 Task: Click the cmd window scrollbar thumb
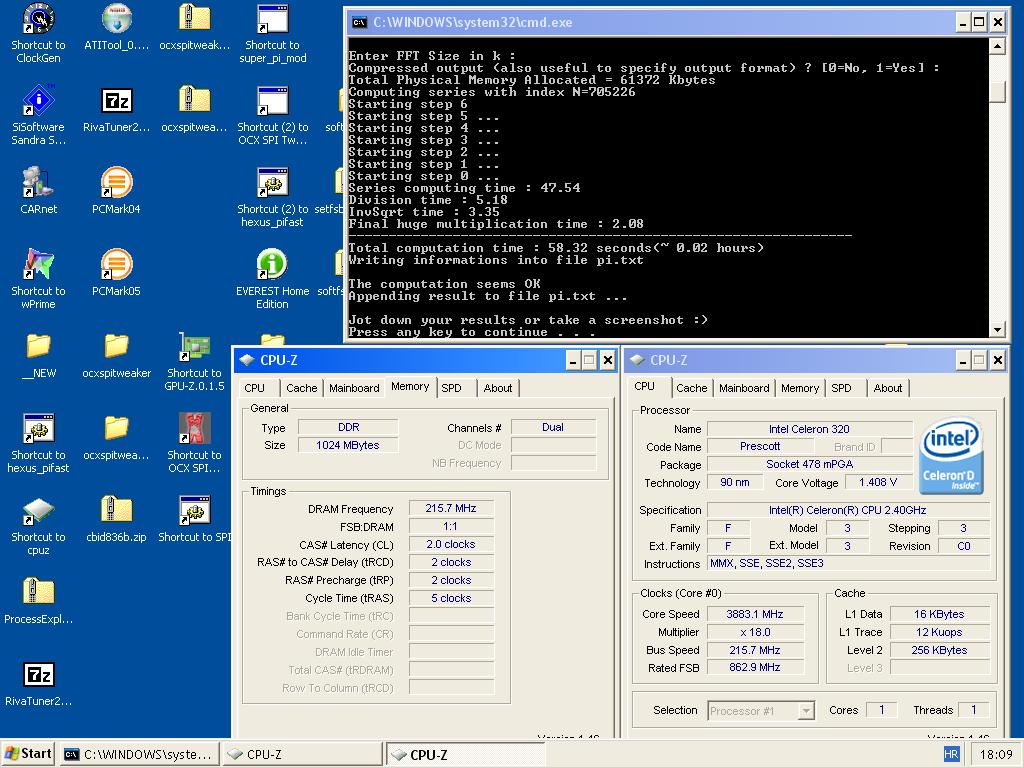(x=997, y=91)
